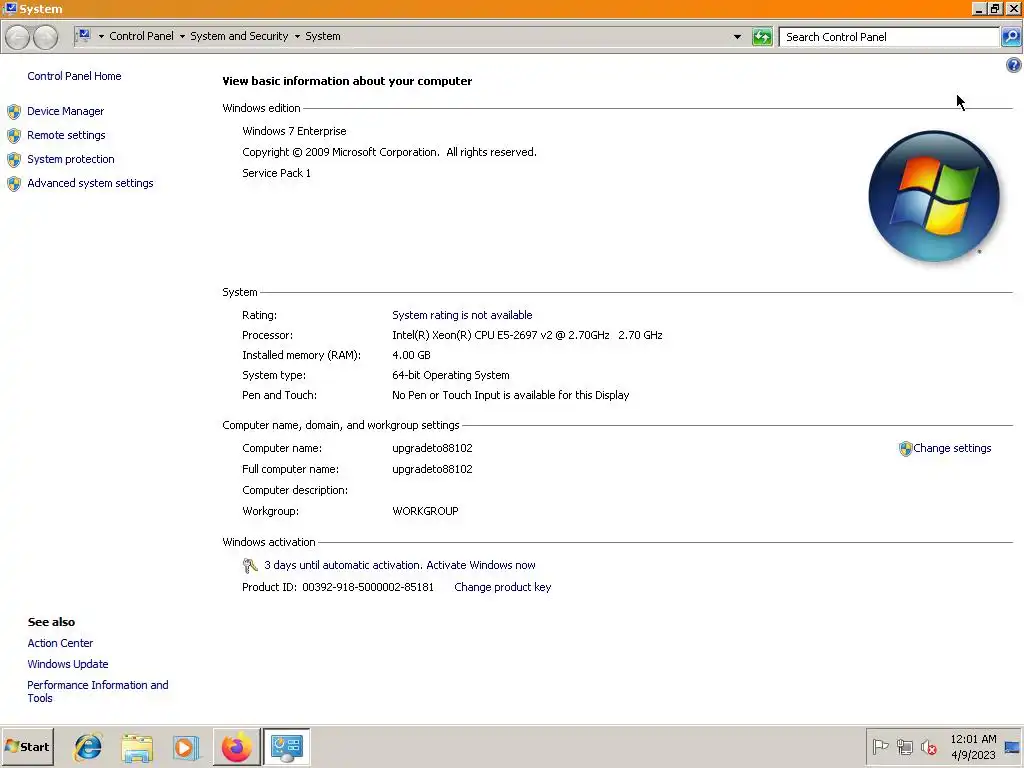This screenshot has width=1024, height=768.
Task: Expand arrow after System and Security breadcrumb
Action: 297,37
